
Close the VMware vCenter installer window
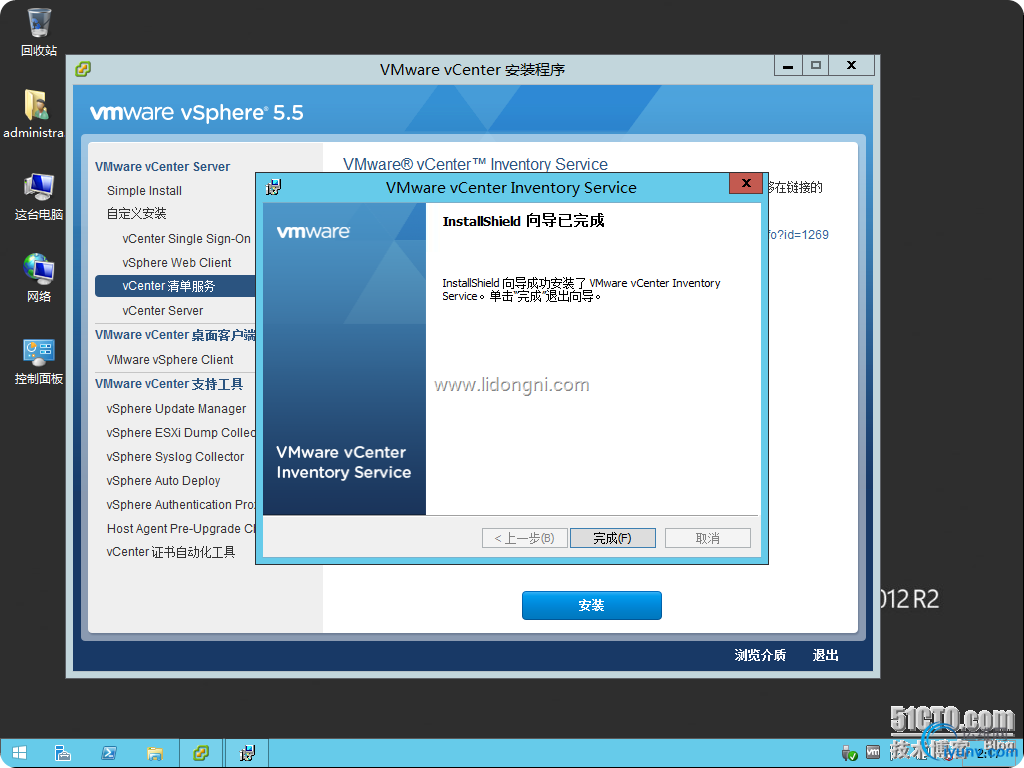pos(852,65)
